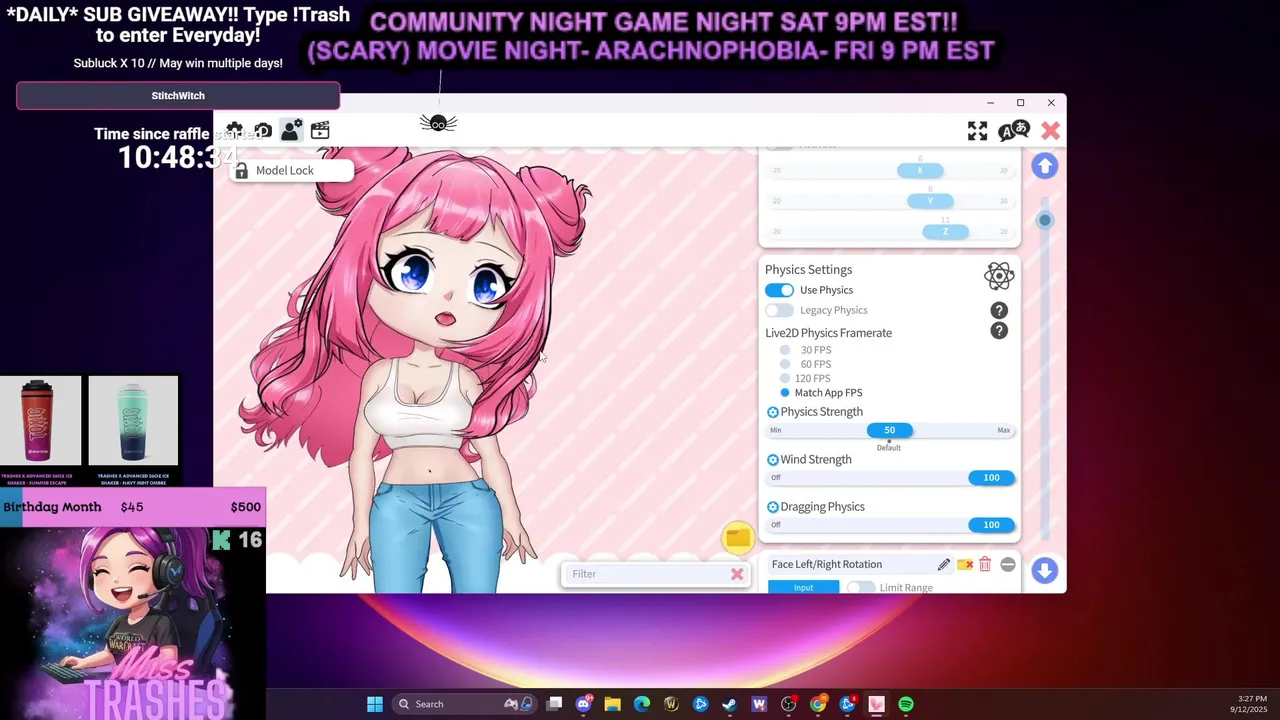This screenshot has width=1280, height=720.
Task: Open the hotkey clapperboard settings icon
Action: 320,131
